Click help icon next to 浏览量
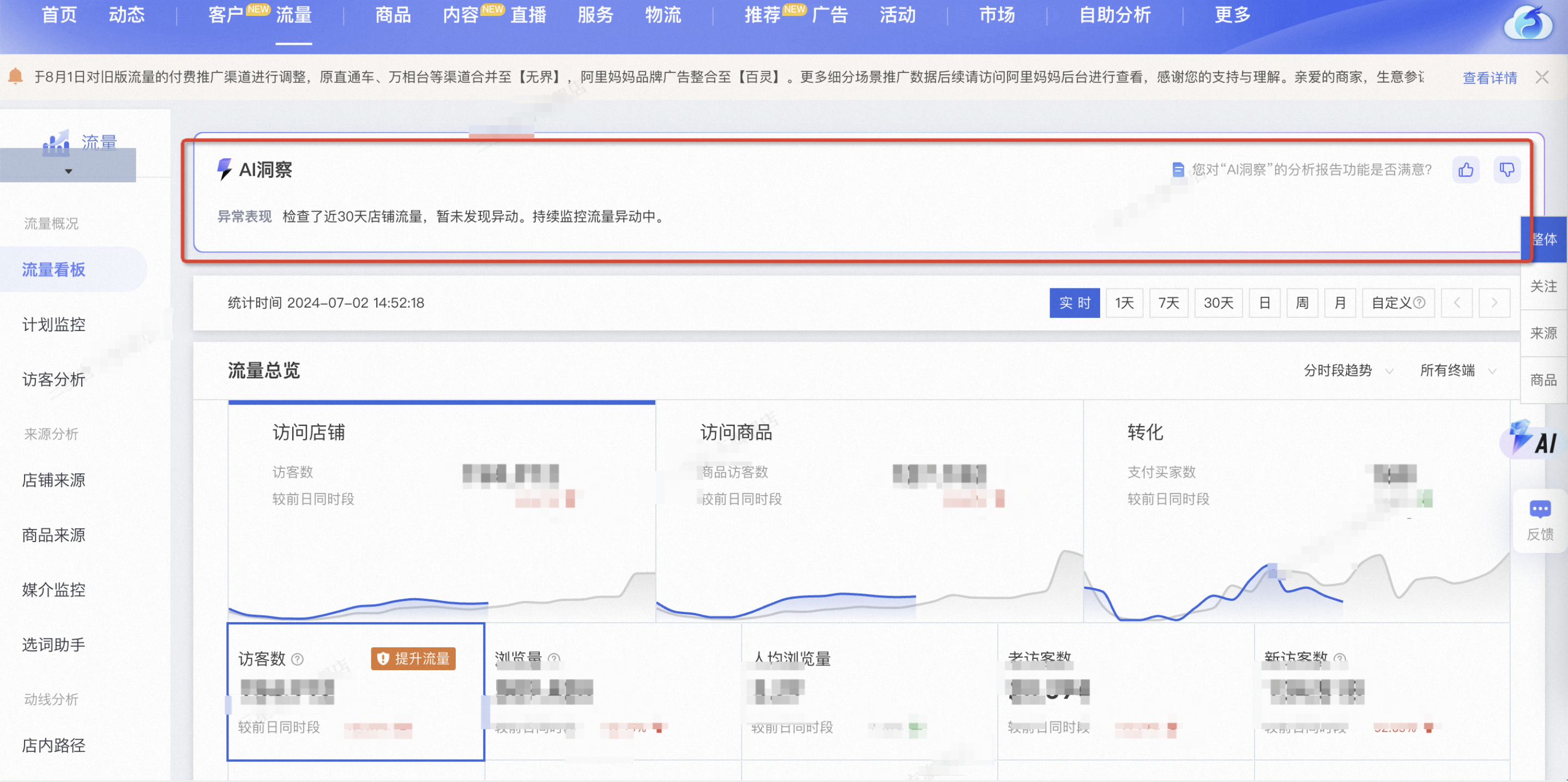The image size is (1568, 782). [x=554, y=658]
